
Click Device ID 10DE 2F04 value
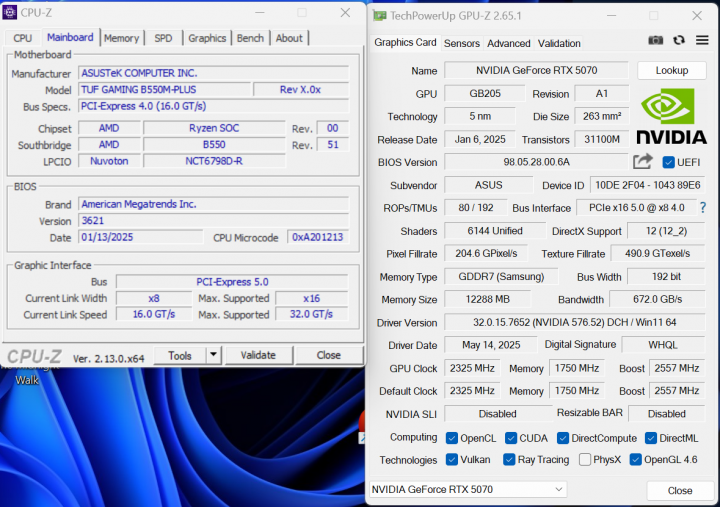(647, 185)
